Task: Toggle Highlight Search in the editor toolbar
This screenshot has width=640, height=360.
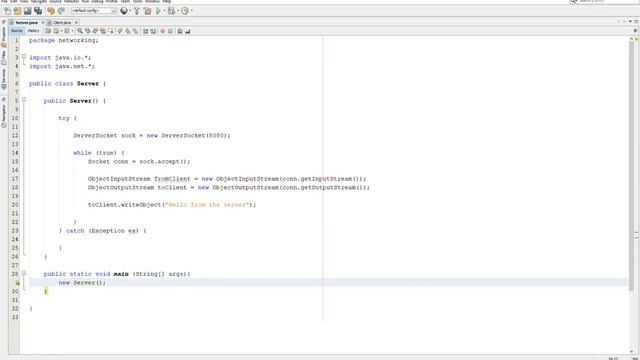Action: (103, 31)
